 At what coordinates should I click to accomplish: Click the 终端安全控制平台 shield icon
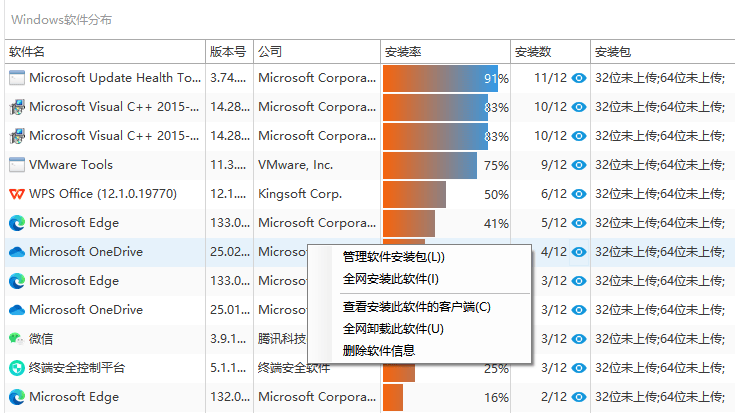[17, 368]
